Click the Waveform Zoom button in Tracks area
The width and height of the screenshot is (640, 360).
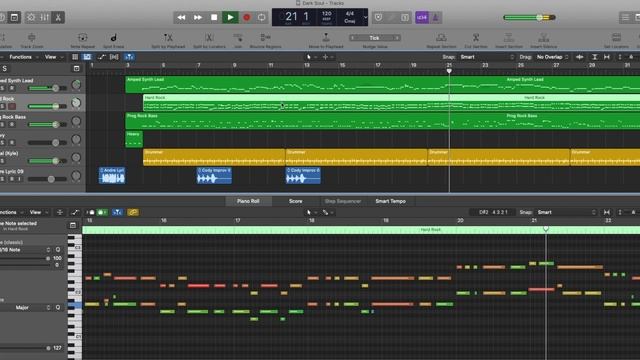(x=580, y=57)
